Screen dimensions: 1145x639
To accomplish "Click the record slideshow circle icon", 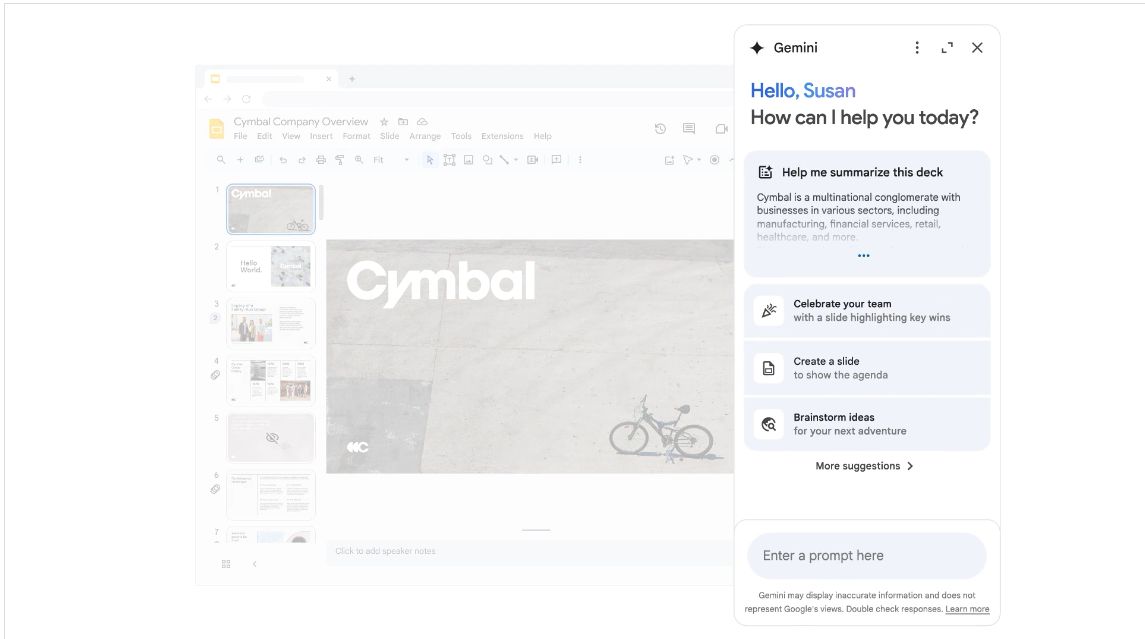I will pos(714,160).
